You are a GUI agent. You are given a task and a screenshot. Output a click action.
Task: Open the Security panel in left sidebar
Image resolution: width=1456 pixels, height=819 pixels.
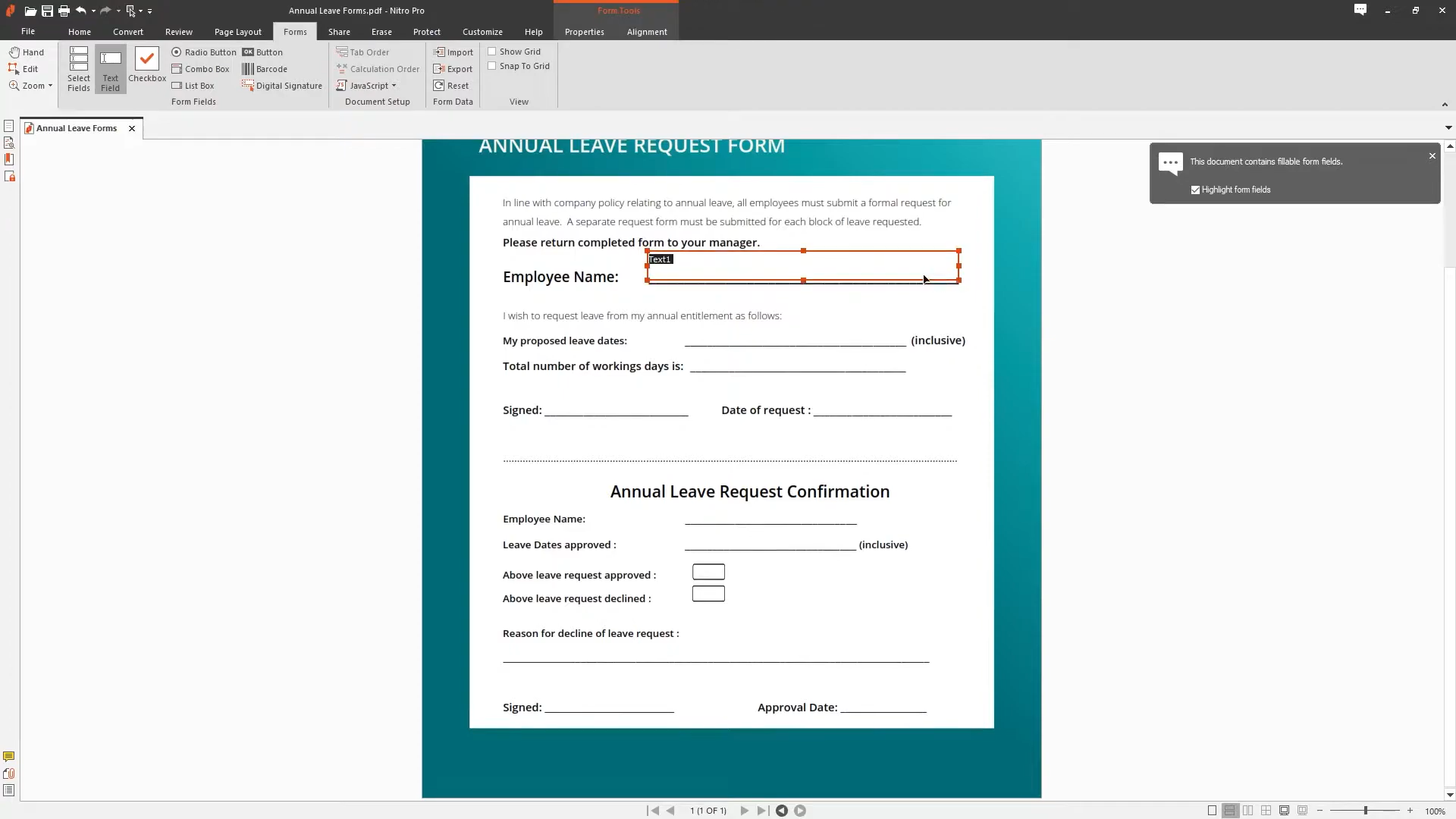pos(9,176)
